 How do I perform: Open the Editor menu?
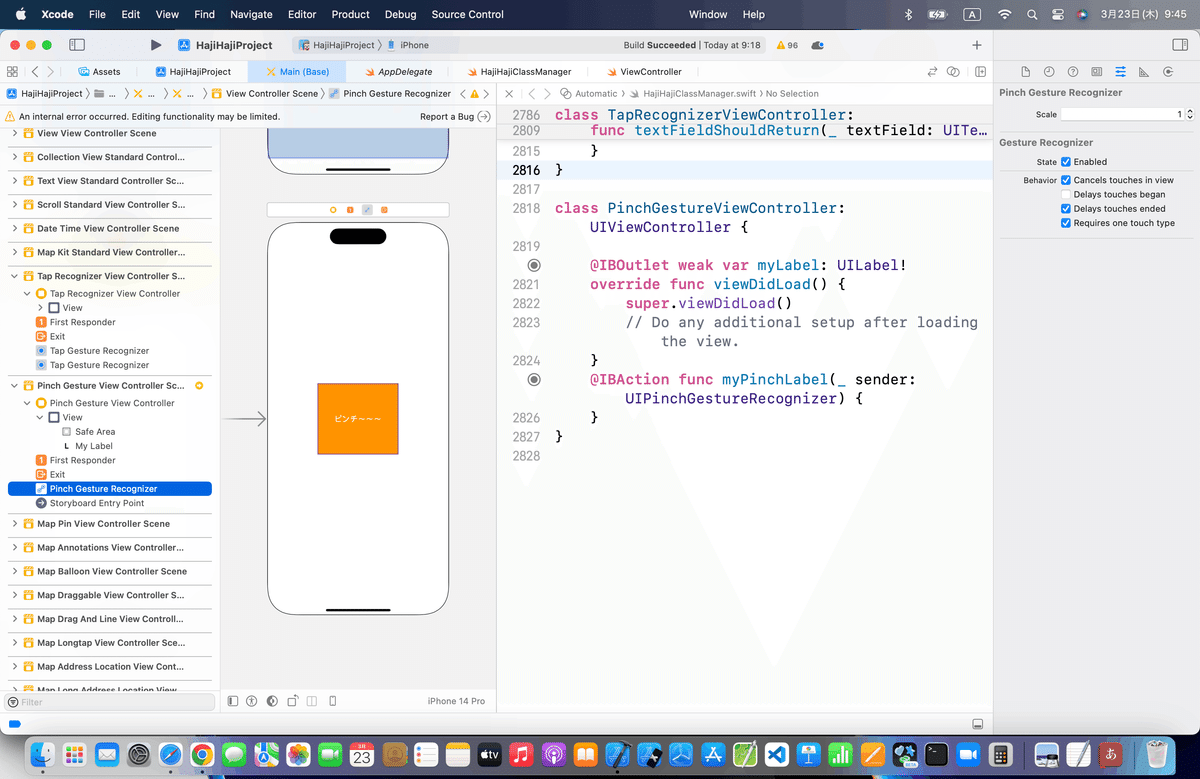302,14
